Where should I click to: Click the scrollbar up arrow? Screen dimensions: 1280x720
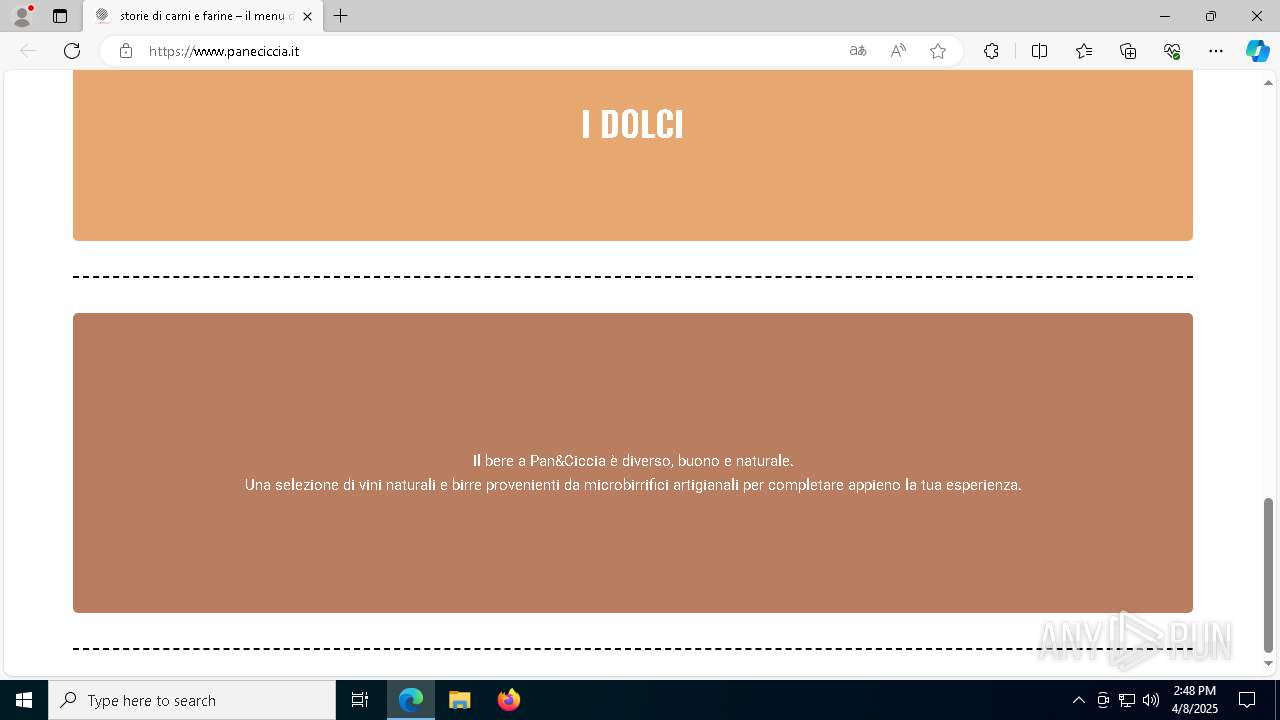coord(1268,82)
